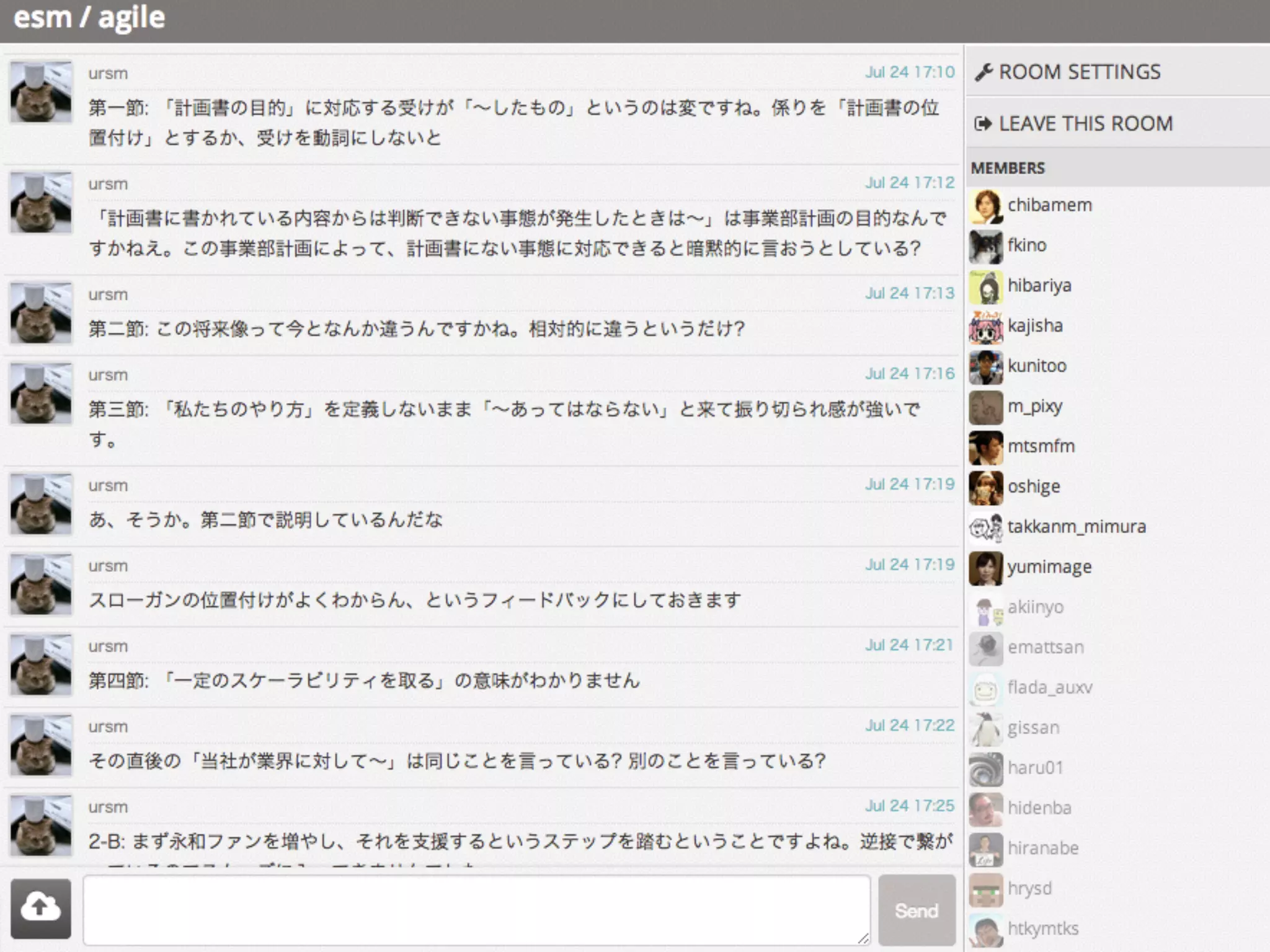Click the message text input box
The width and height of the screenshot is (1270, 952).
476,909
